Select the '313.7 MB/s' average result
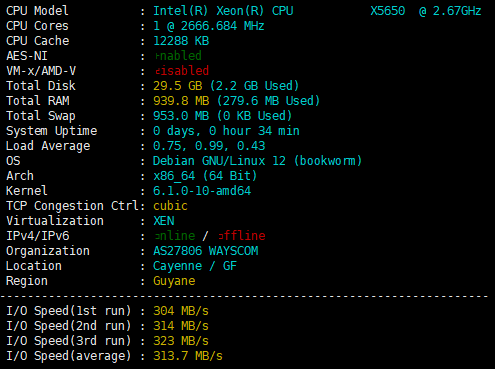This screenshot has height=369, width=495. pyautogui.click(x=188, y=356)
